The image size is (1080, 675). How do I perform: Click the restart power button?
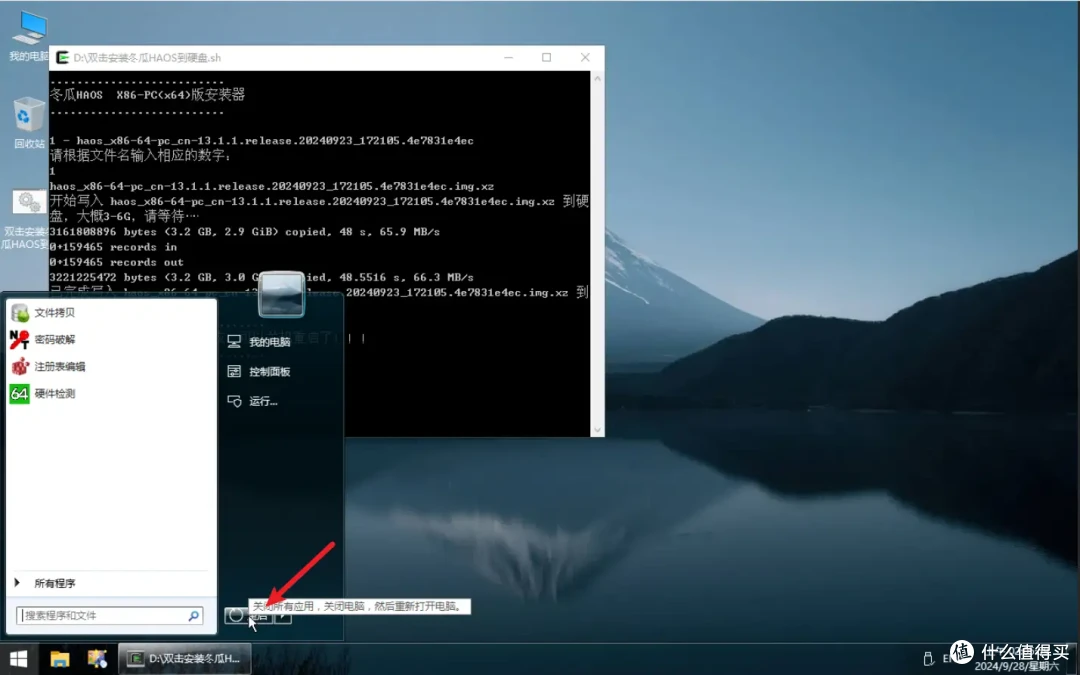247,615
